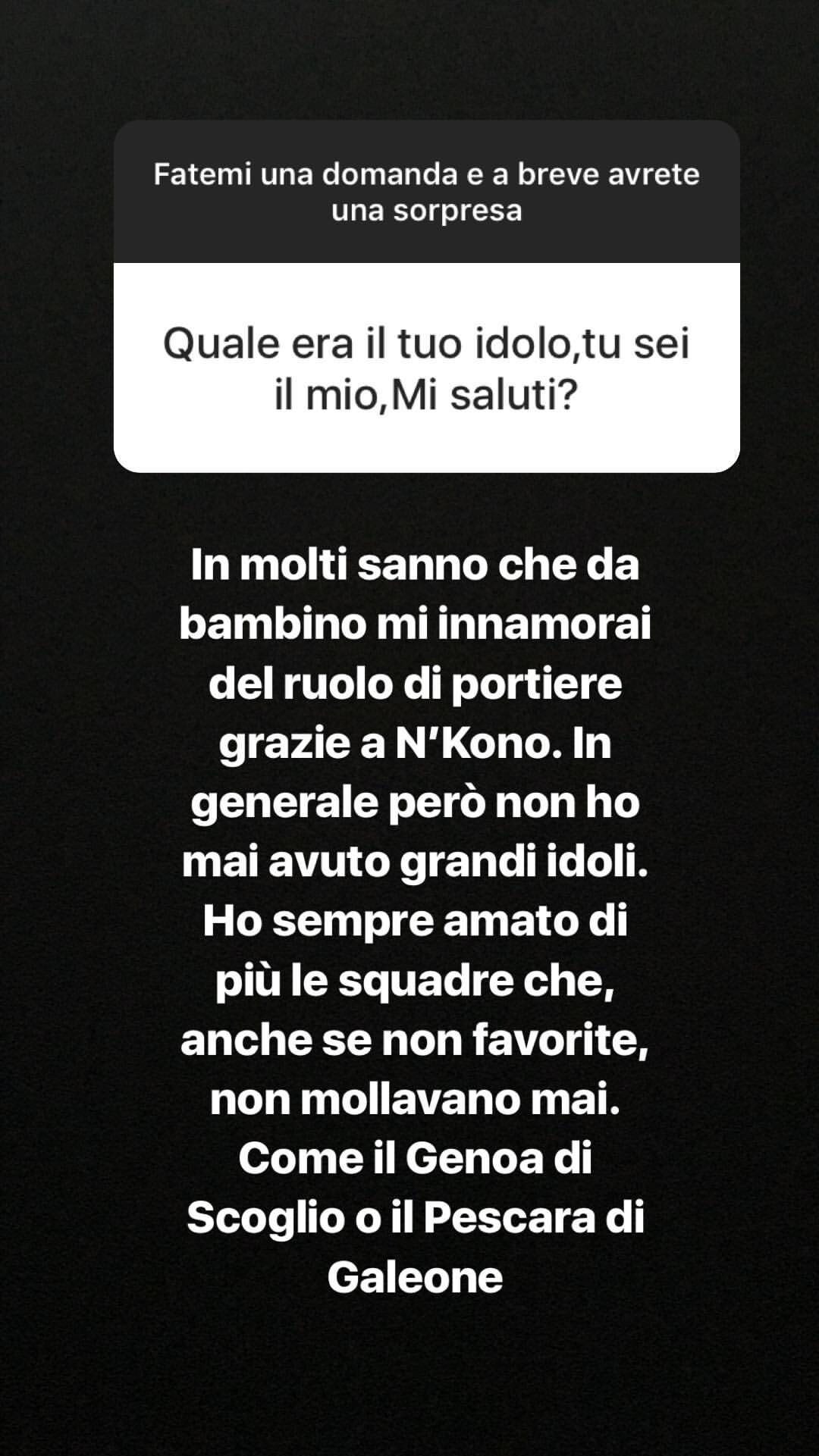The height and width of the screenshot is (1456, 819).
Task: Click the word 'domanda' in sticker header
Action: coord(391,174)
